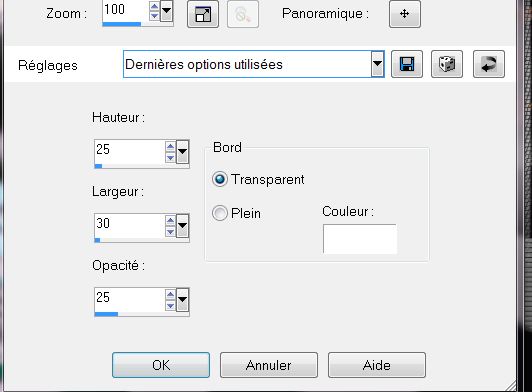Click the Couleur white color swatch

click(x=360, y=239)
